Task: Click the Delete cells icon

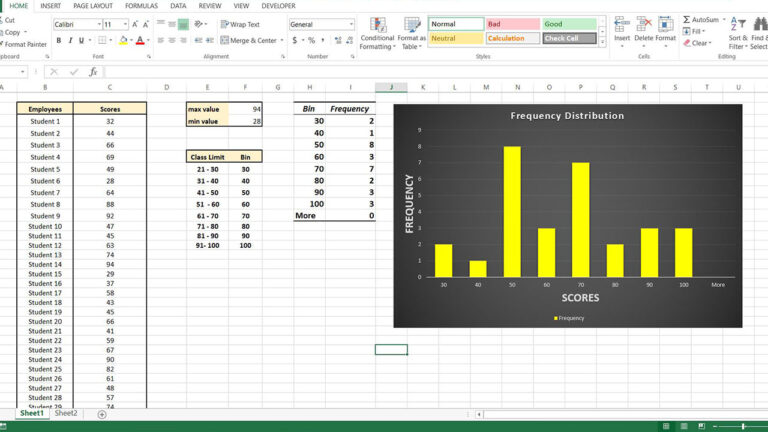Action: coord(643,28)
